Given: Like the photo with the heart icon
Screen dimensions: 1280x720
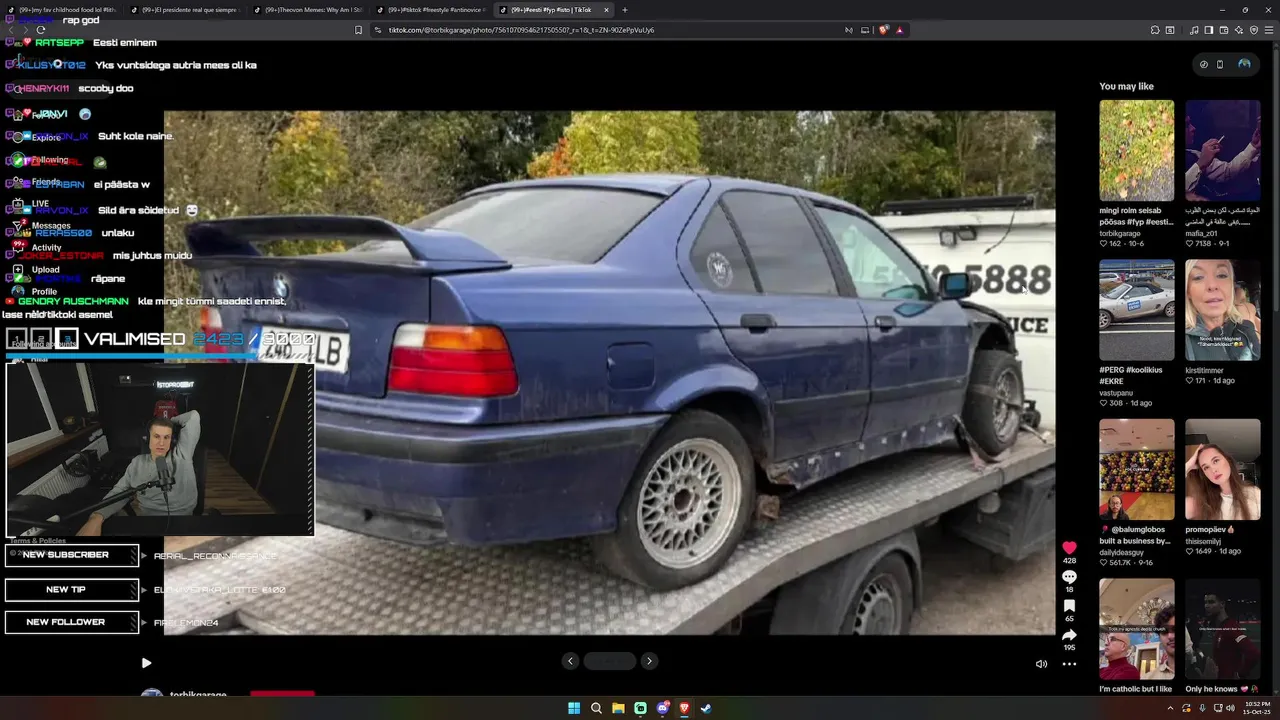Looking at the screenshot, I should [1069, 547].
